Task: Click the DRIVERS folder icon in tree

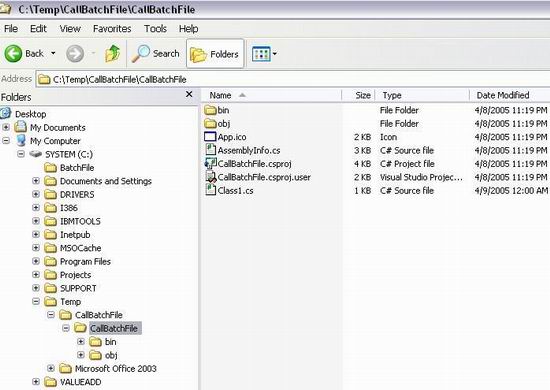Action: (x=51, y=194)
